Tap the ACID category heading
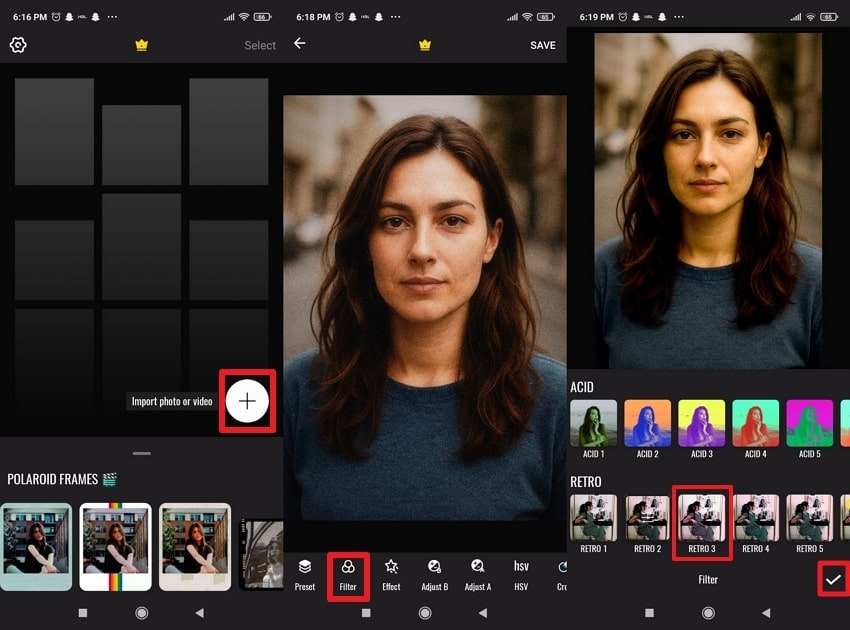The width and height of the screenshot is (850, 630). 582,387
